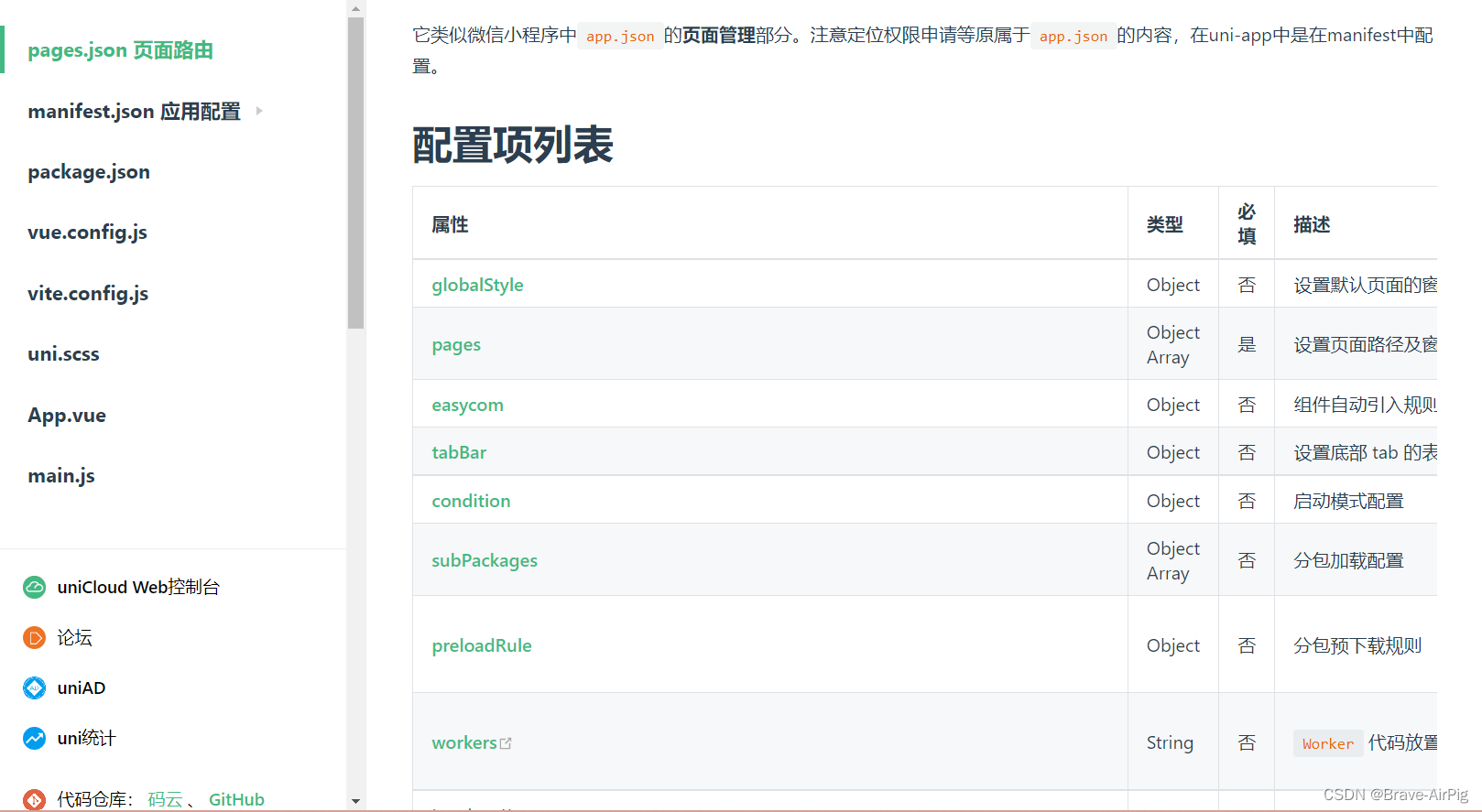
Task: Click 分包加载配置 description in subPackages row
Action: (1348, 560)
